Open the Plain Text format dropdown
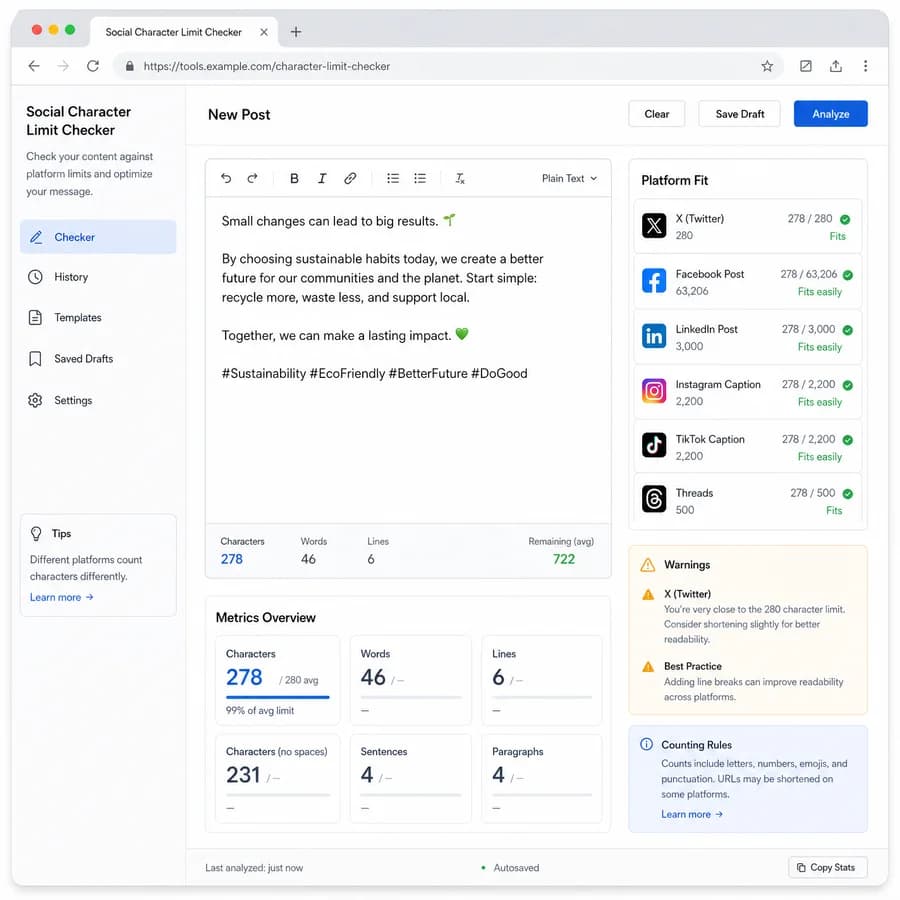Viewport: 900px width, 900px height. 569,179
